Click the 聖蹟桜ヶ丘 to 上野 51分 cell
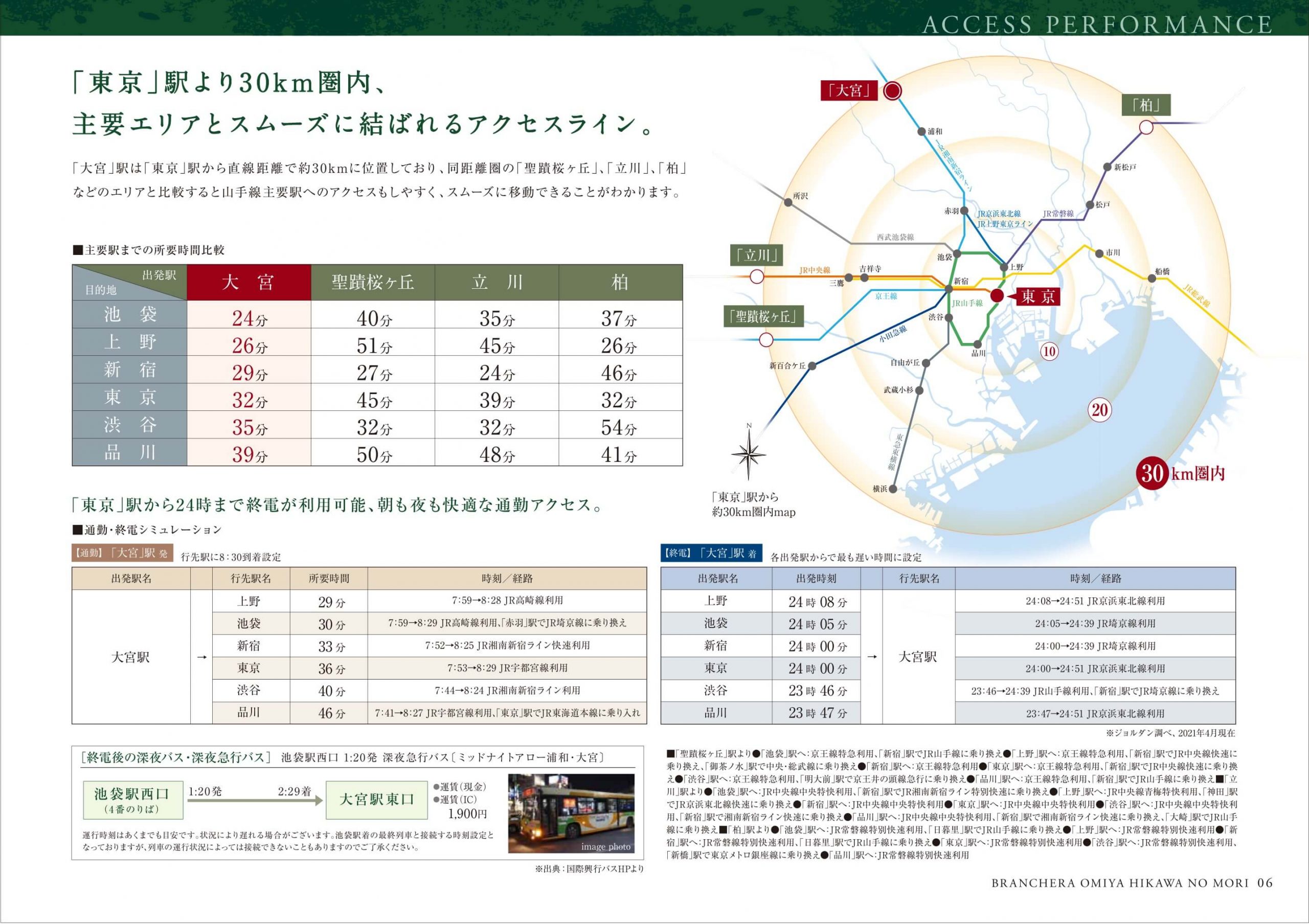 373,342
